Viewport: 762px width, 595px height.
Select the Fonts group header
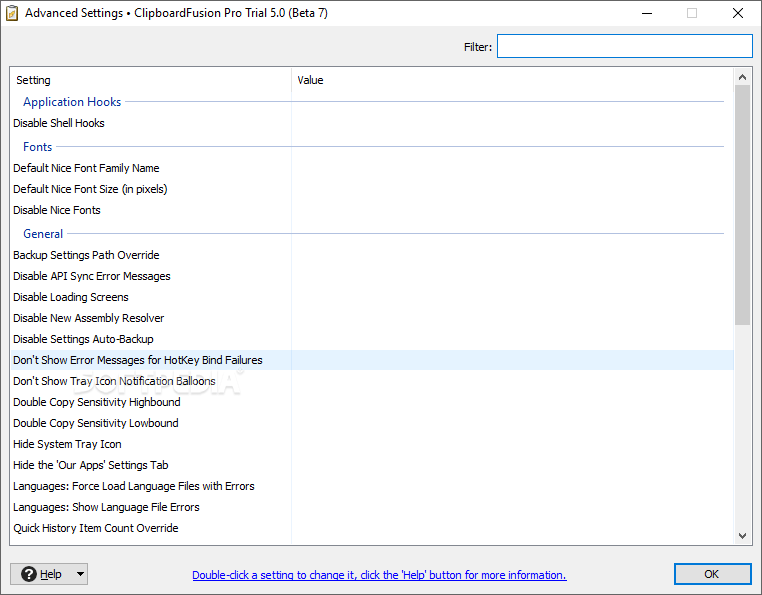point(37,147)
